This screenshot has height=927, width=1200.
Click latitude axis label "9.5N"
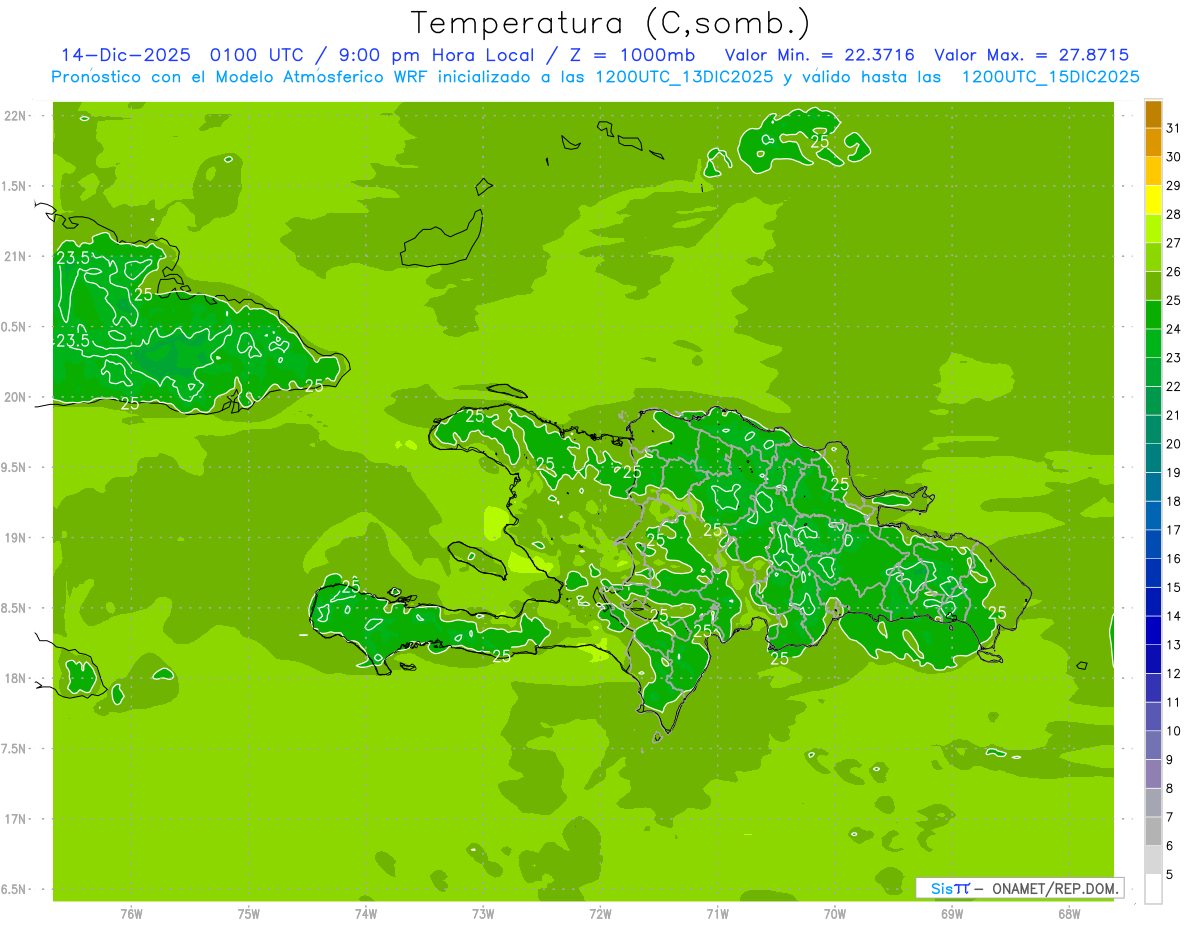point(15,468)
